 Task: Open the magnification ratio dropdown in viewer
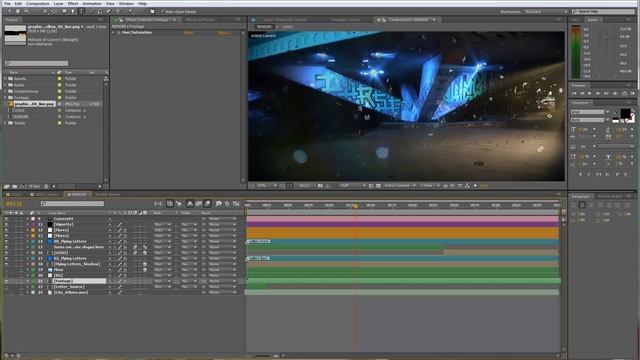267,186
